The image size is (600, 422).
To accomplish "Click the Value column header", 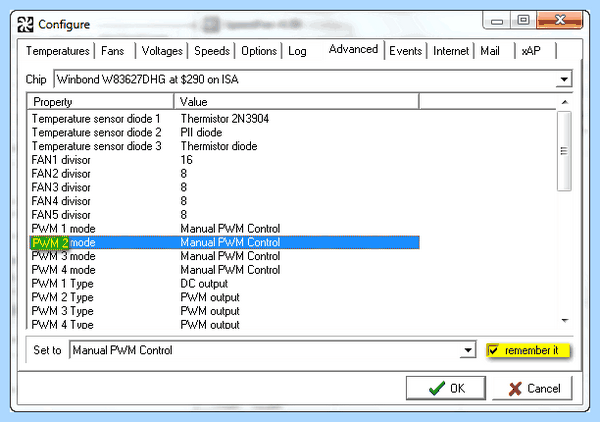I will click(297, 102).
